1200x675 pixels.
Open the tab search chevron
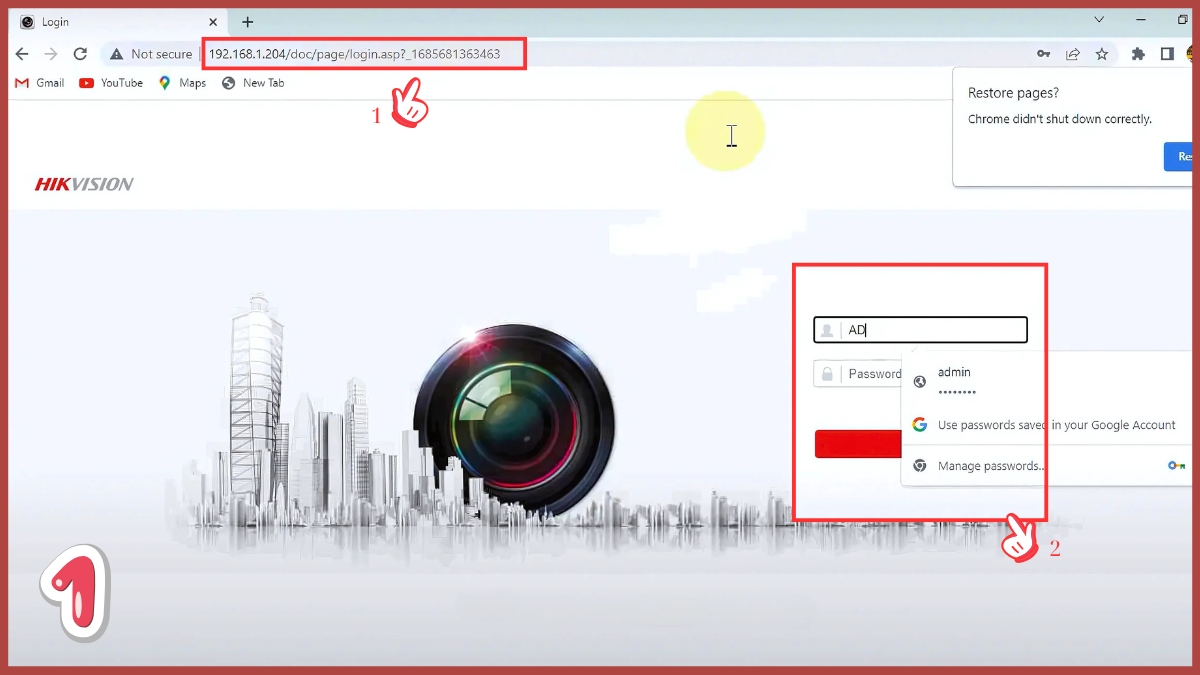[x=1099, y=20]
